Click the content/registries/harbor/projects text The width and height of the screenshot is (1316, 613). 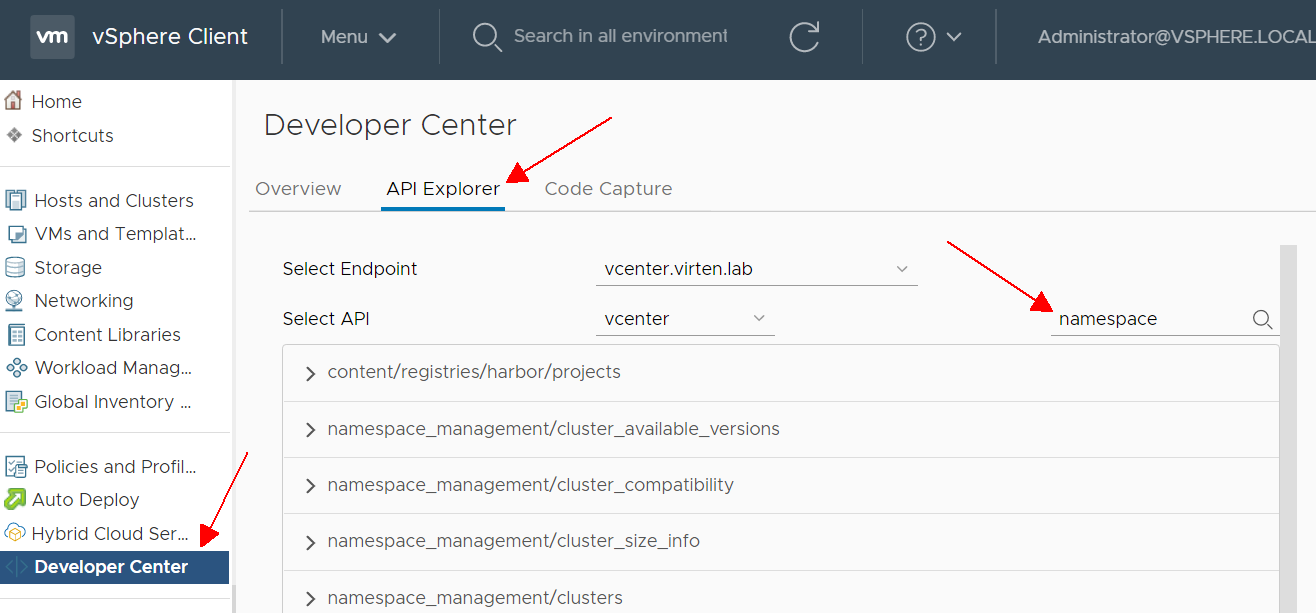(x=474, y=372)
